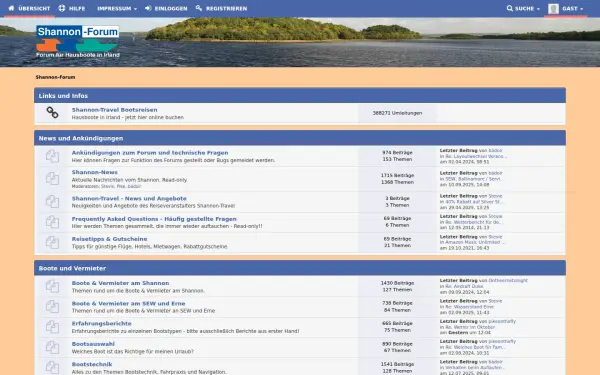Open the News und Ankündigungen category

81,138
